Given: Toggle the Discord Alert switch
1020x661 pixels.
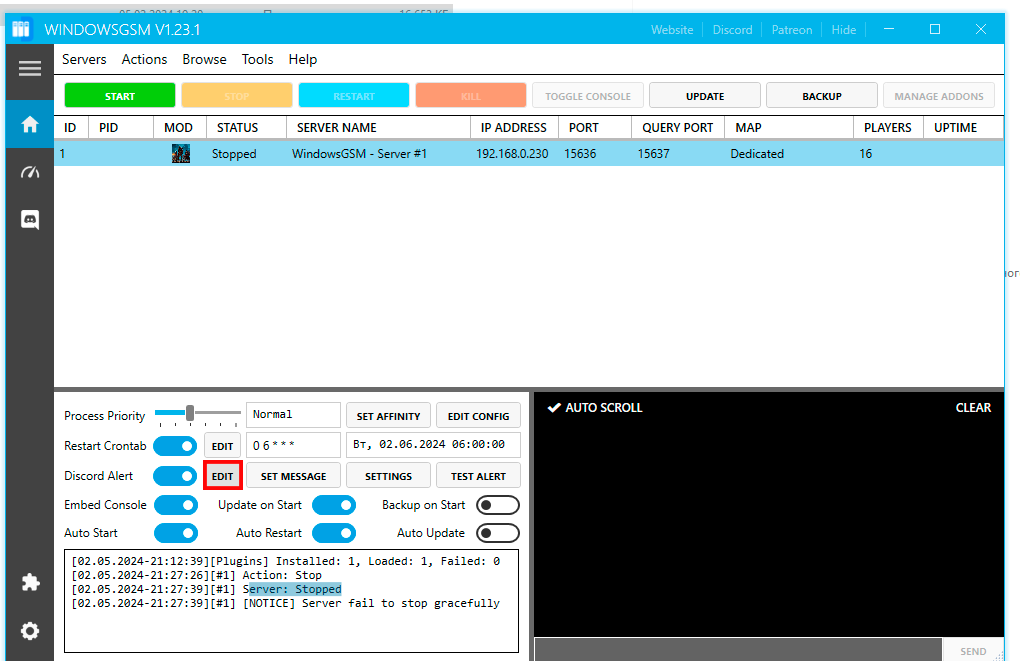Looking at the screenshot, I should [176, 476].
